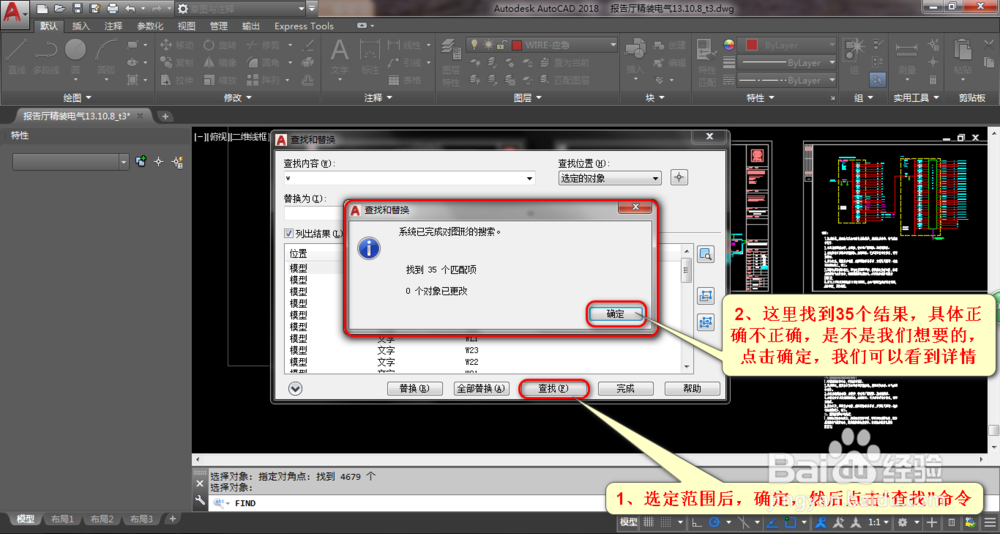Undo last action with the arrow icon
Image resolution: width=1000 pixels, height=534 pixels.
131,8
